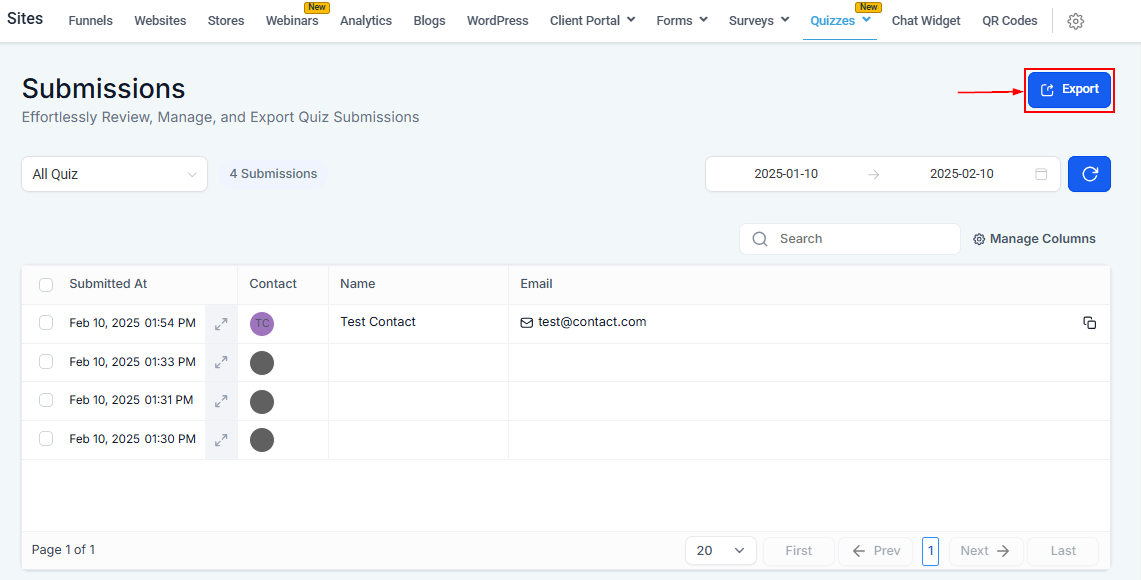
Task: Open the WordPress tab
Action: [498, 20]
